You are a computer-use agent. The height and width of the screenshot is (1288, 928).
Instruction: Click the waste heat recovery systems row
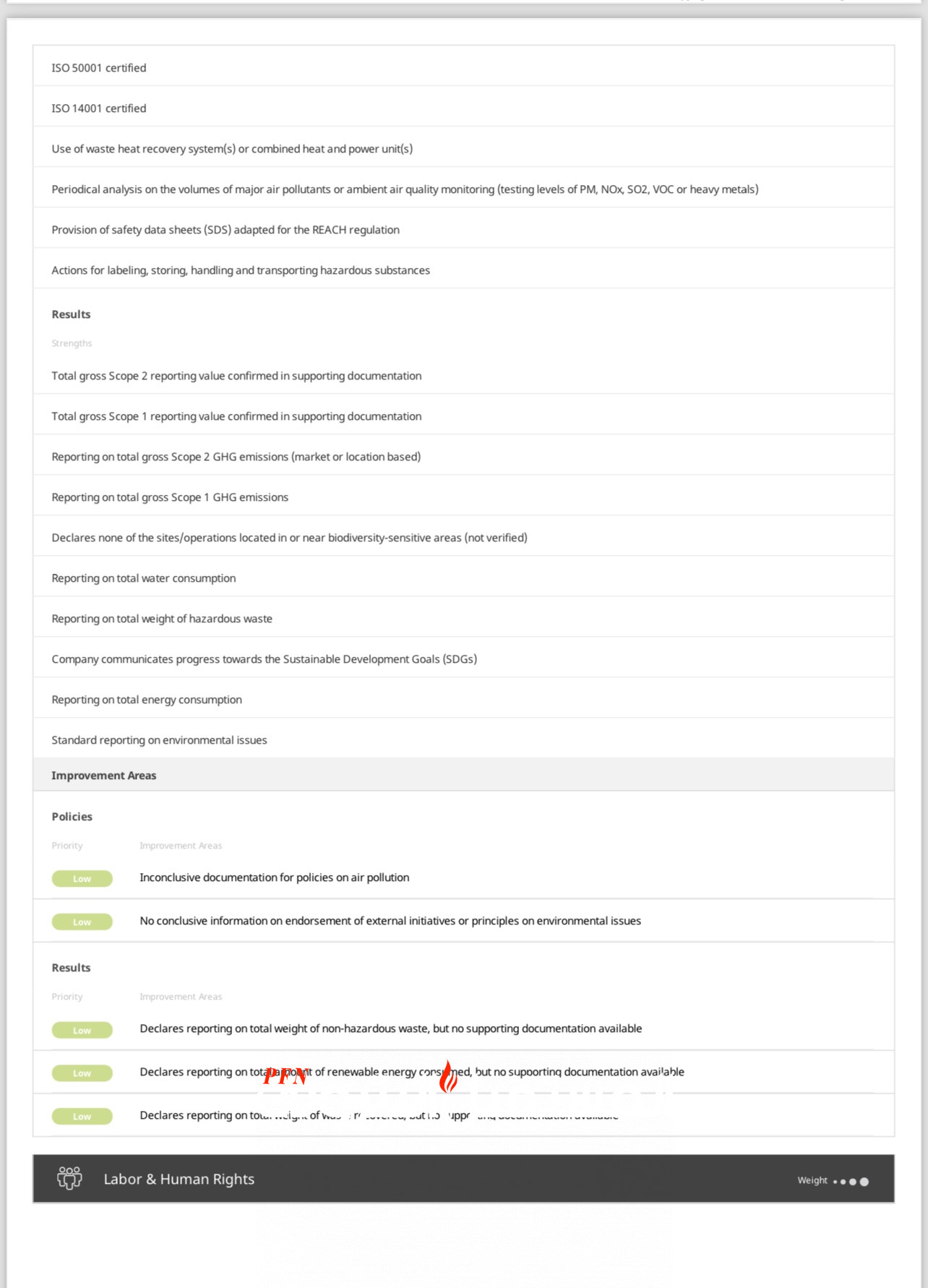click(x=463, y=148)
